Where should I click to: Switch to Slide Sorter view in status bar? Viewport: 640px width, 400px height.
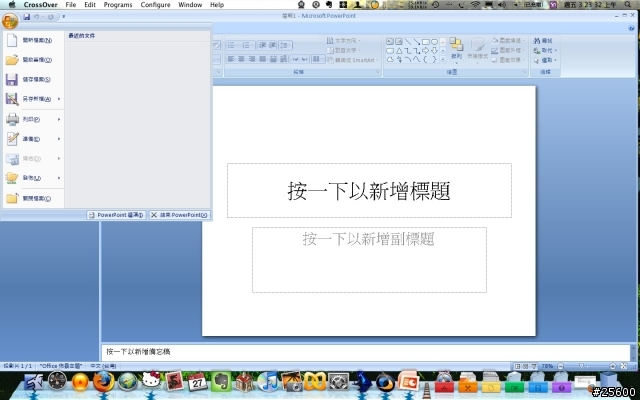(526, 366)
